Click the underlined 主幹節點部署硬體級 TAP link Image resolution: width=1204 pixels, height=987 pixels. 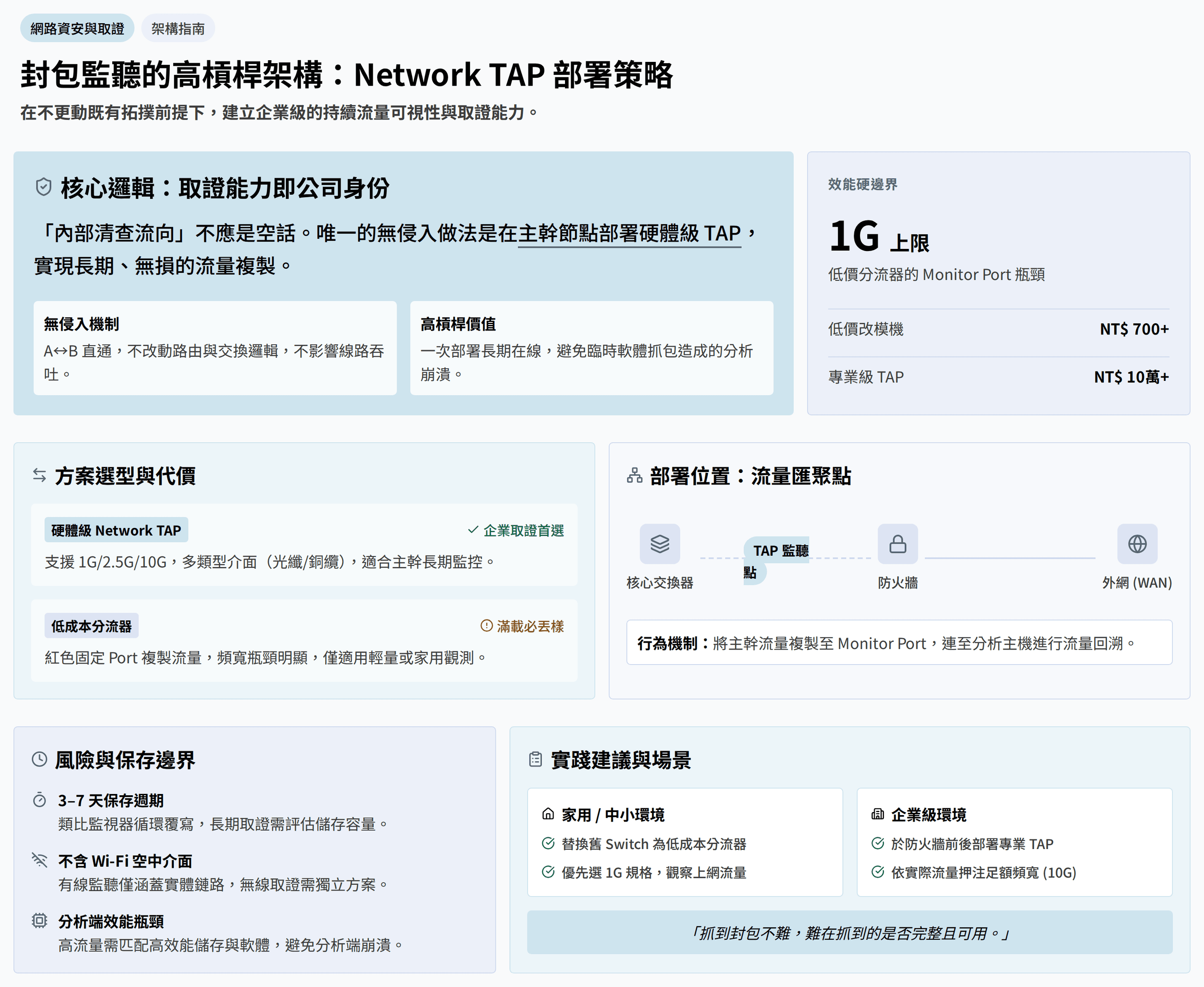(629, 233)
